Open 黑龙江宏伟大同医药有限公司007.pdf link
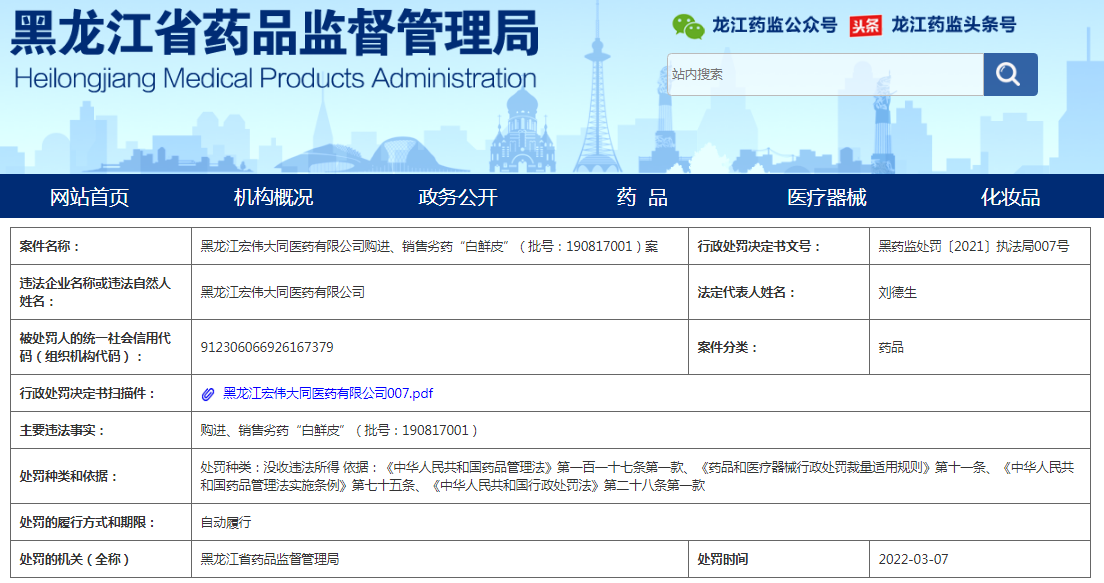Image resolution: width=1104 pixels, height=583 pixels. coord(328,394)
